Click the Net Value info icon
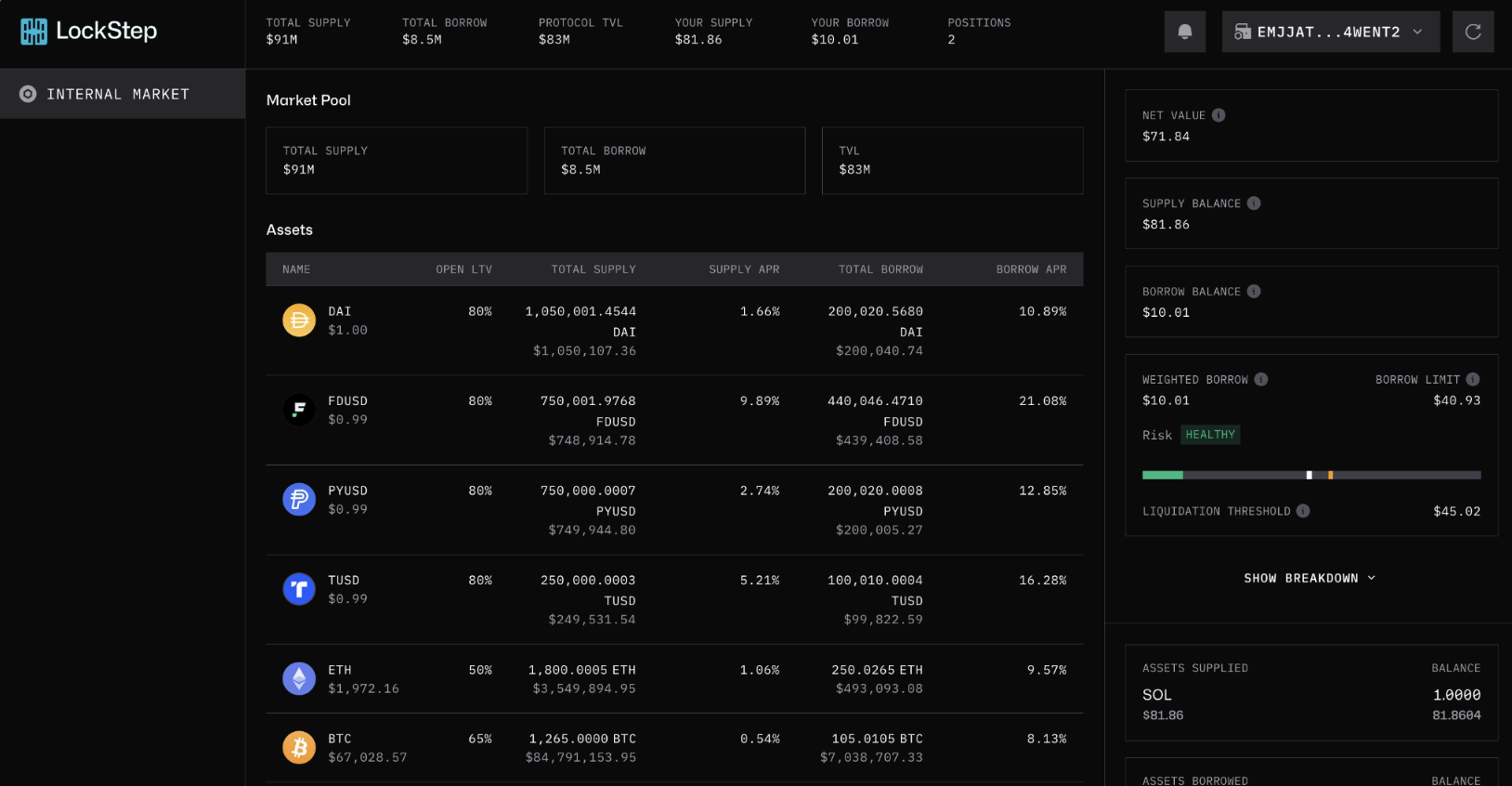Image resolution: width=1512 pixels, height=786 pixels. (1219, 115)
